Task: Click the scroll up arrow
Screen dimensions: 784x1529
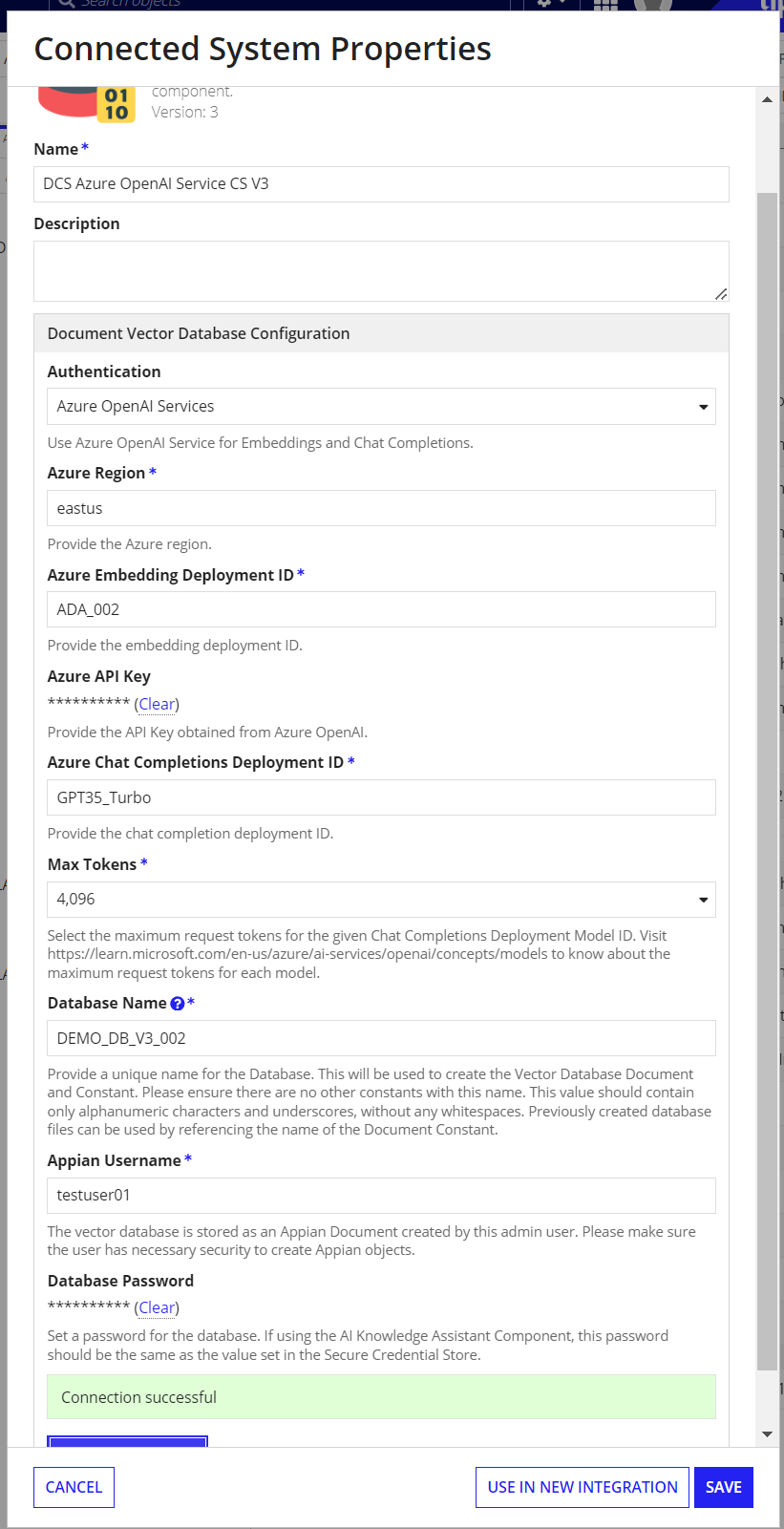Action: click(767, 99)
